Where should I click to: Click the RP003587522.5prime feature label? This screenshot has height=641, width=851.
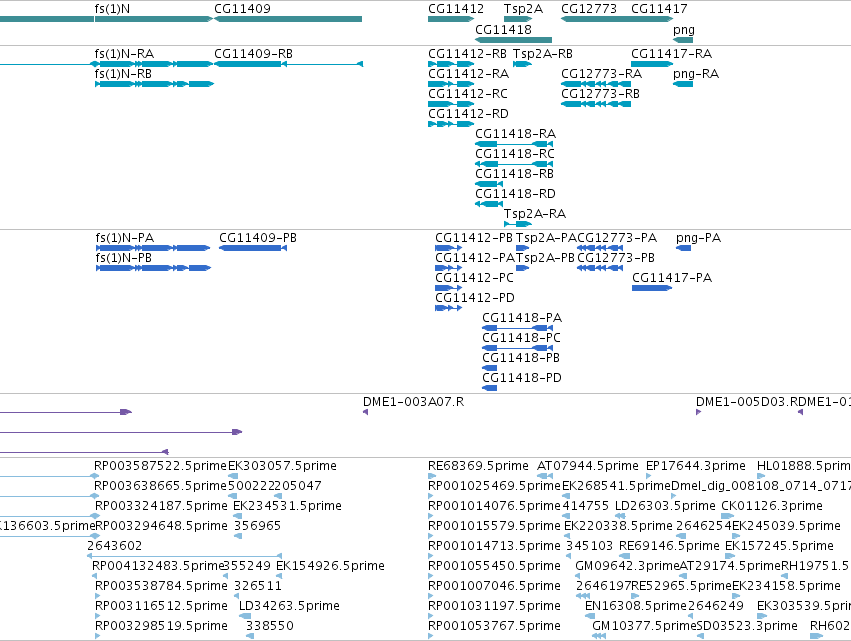(x=161, y=466)
